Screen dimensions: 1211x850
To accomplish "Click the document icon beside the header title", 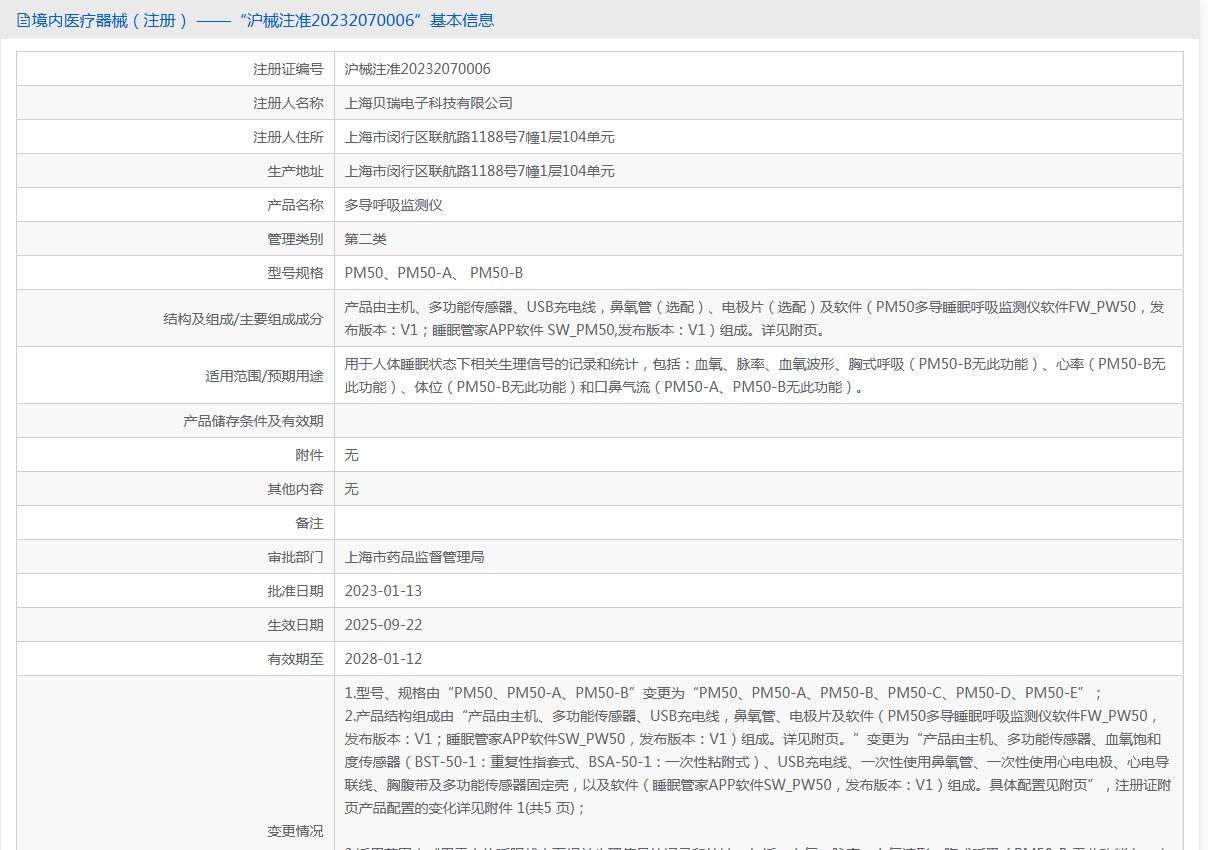I will (x=22, y=20).
